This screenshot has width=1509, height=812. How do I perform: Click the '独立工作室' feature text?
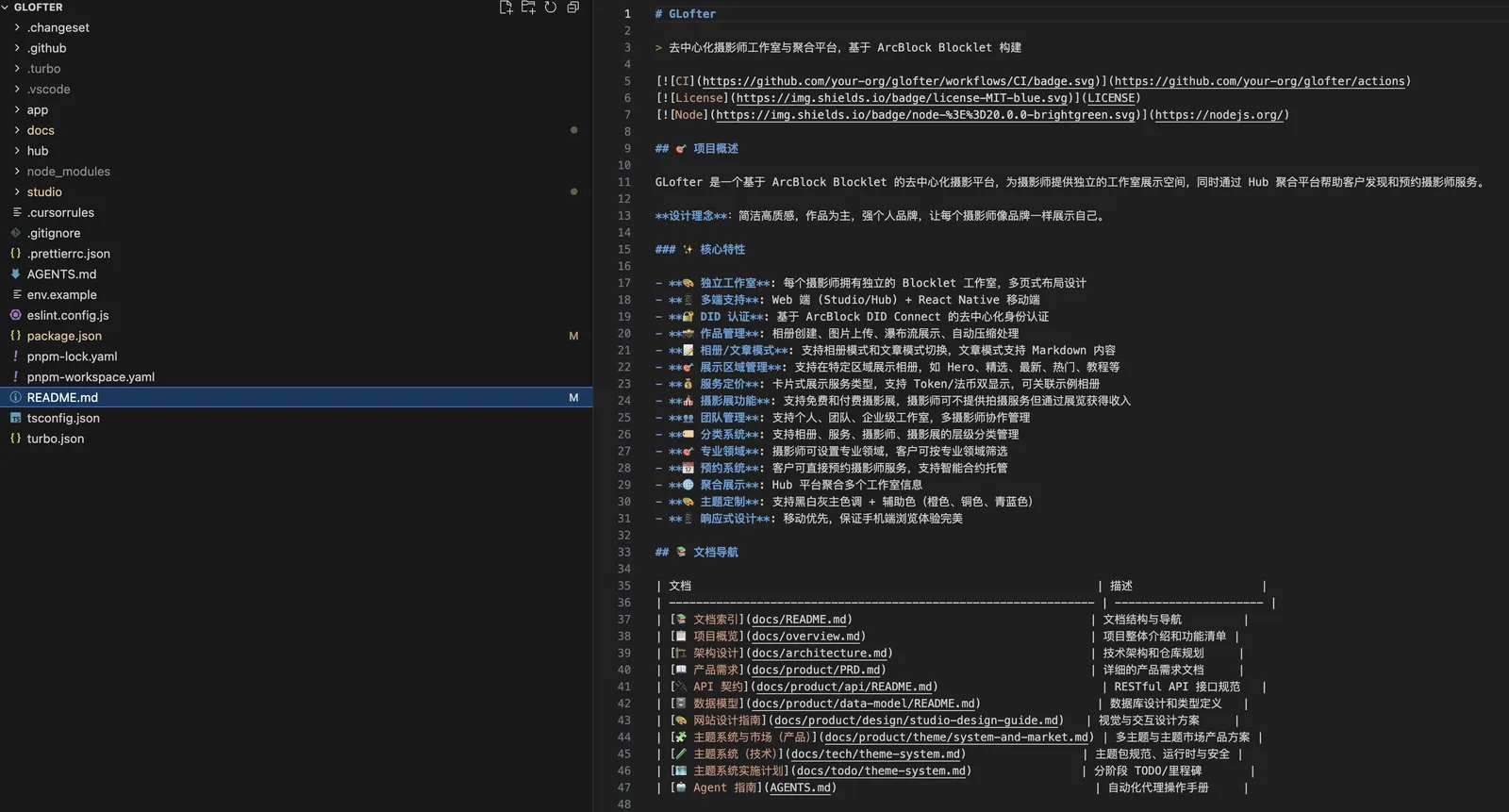[x=728, y=284]
